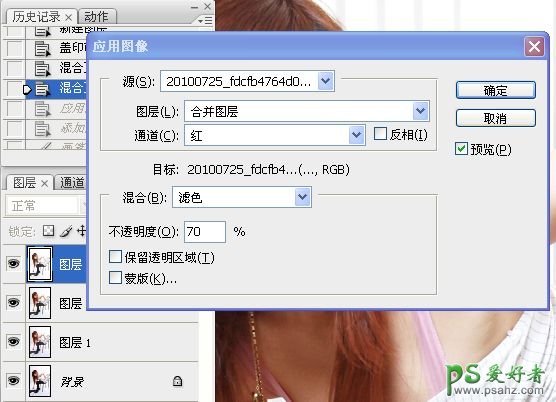
Task: Click the 确定 OK button
Action: coord(495,90)
